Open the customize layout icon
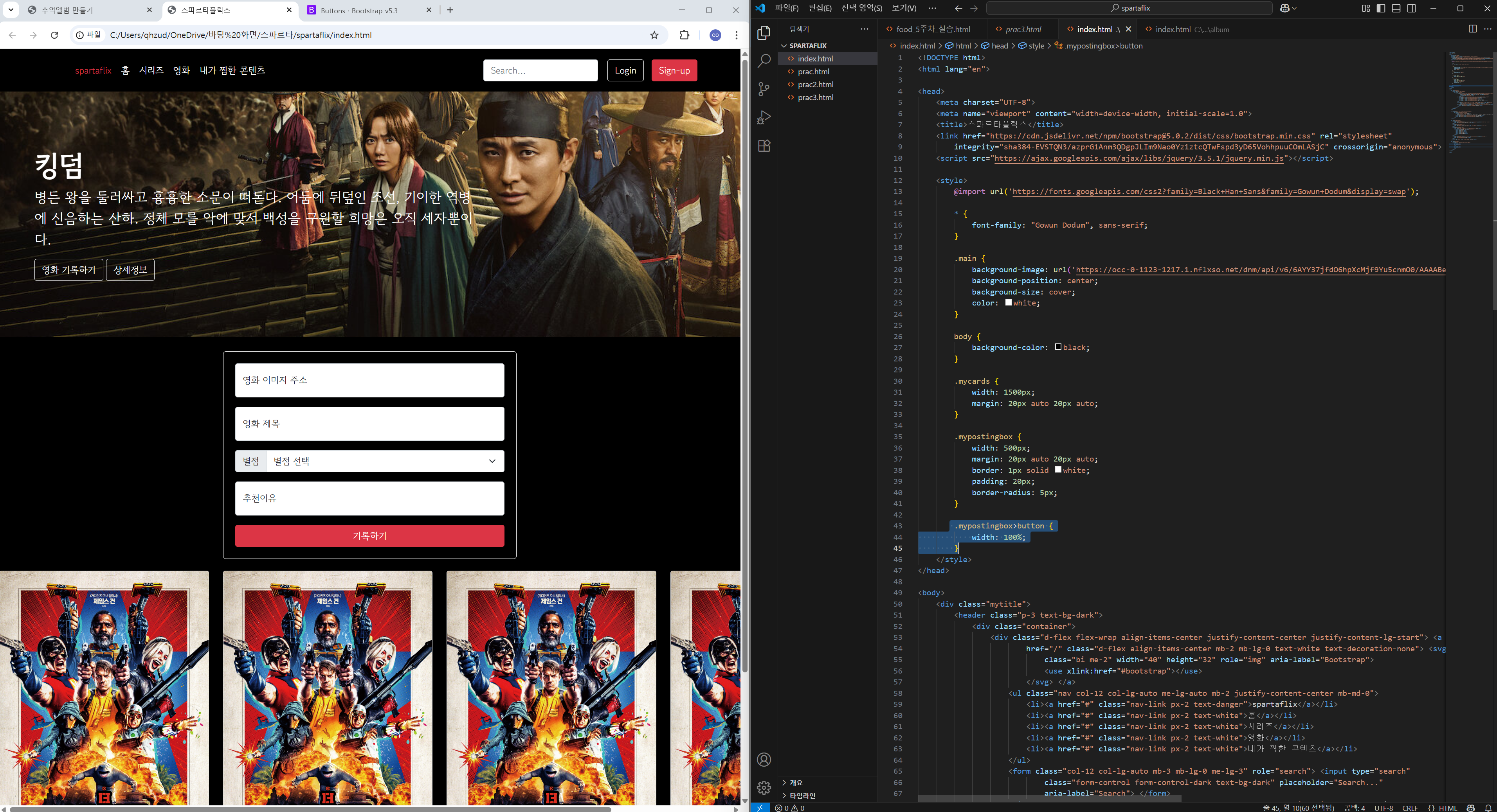Screen dimensions: 1497x812 (1365, 8)
